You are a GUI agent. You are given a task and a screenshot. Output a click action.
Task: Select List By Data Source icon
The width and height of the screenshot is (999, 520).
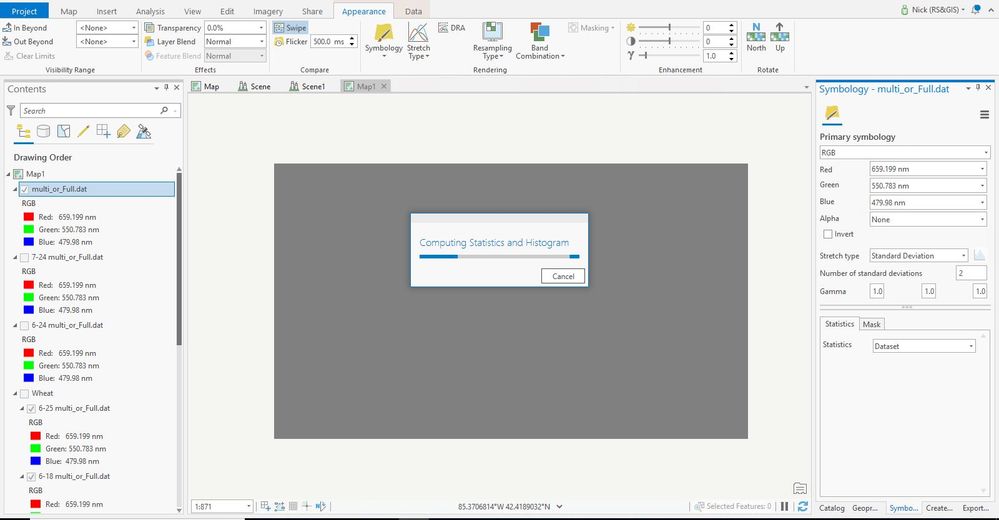point(43,131)
